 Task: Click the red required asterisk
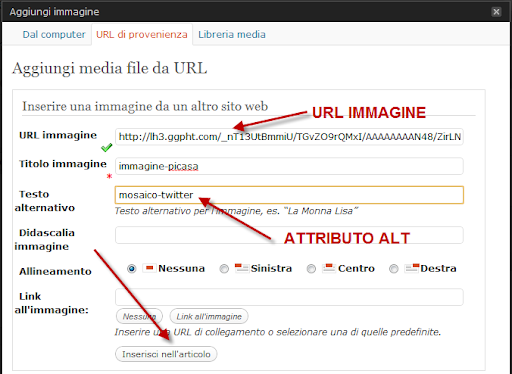coord(109,176)
